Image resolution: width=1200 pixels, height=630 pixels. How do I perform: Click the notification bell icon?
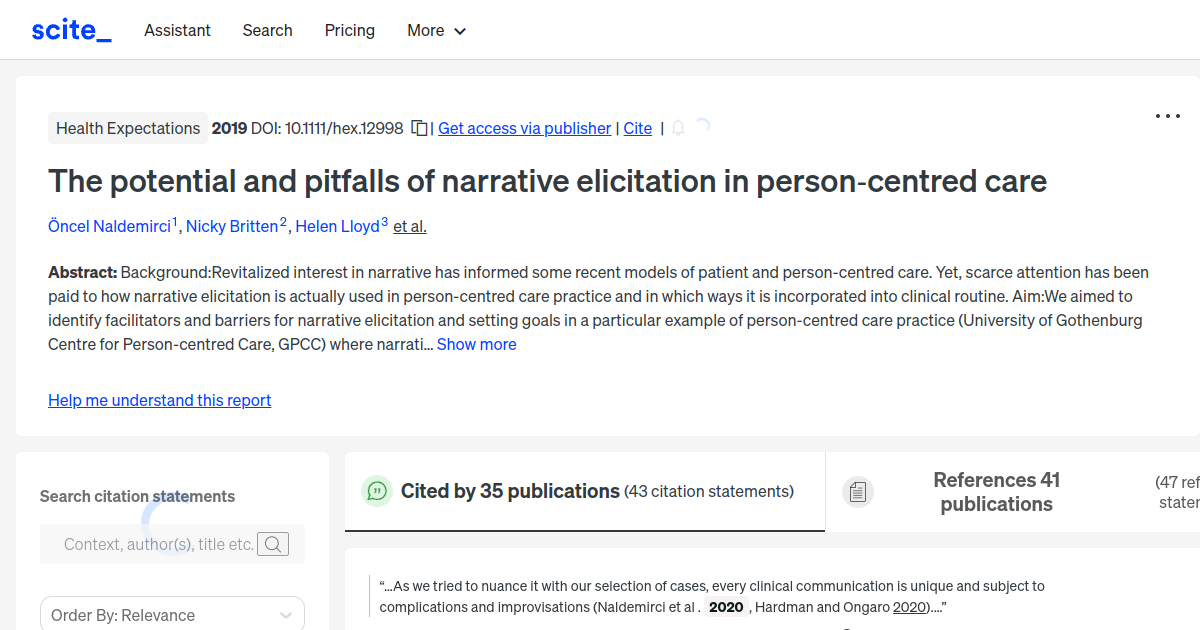(x=678, y=128)
